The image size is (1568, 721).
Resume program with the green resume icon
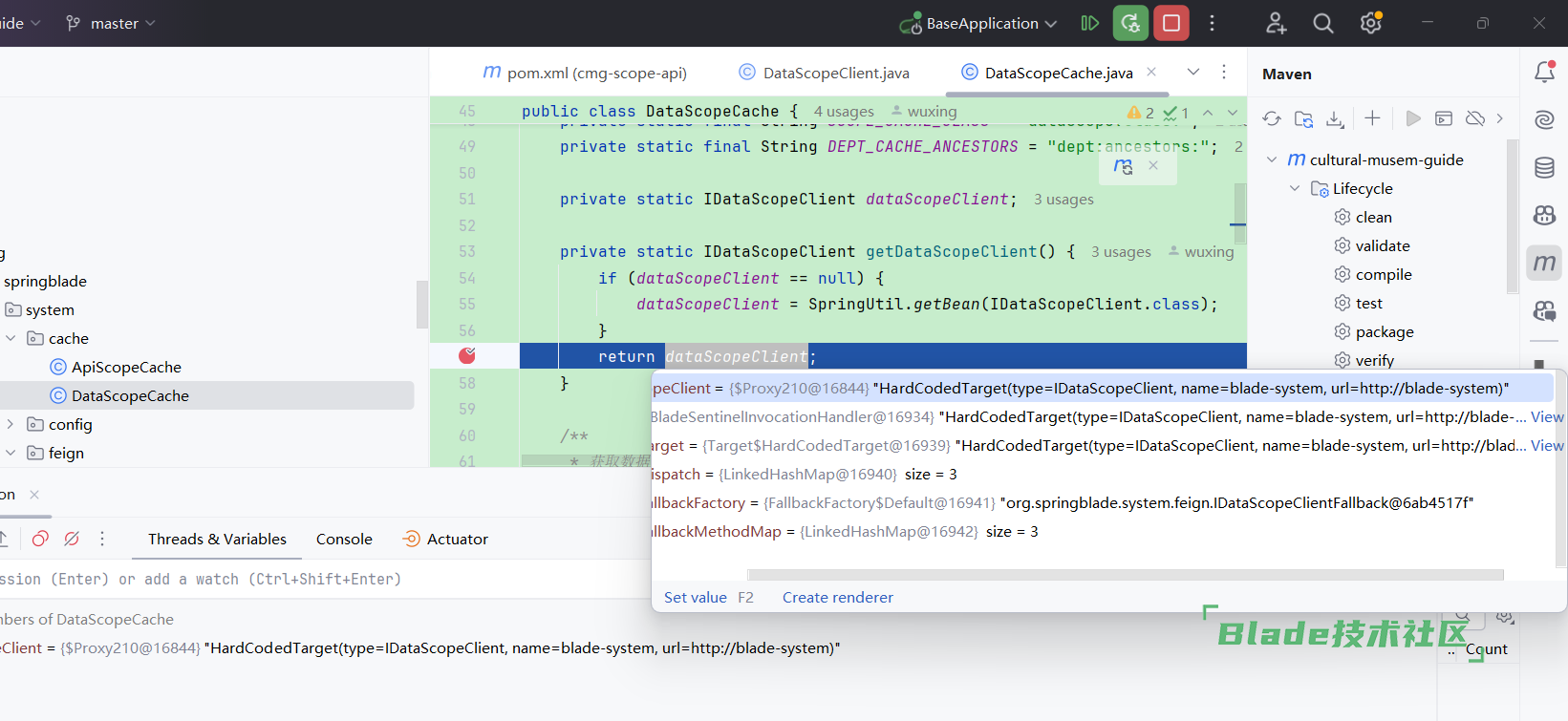pos(1089,23)
